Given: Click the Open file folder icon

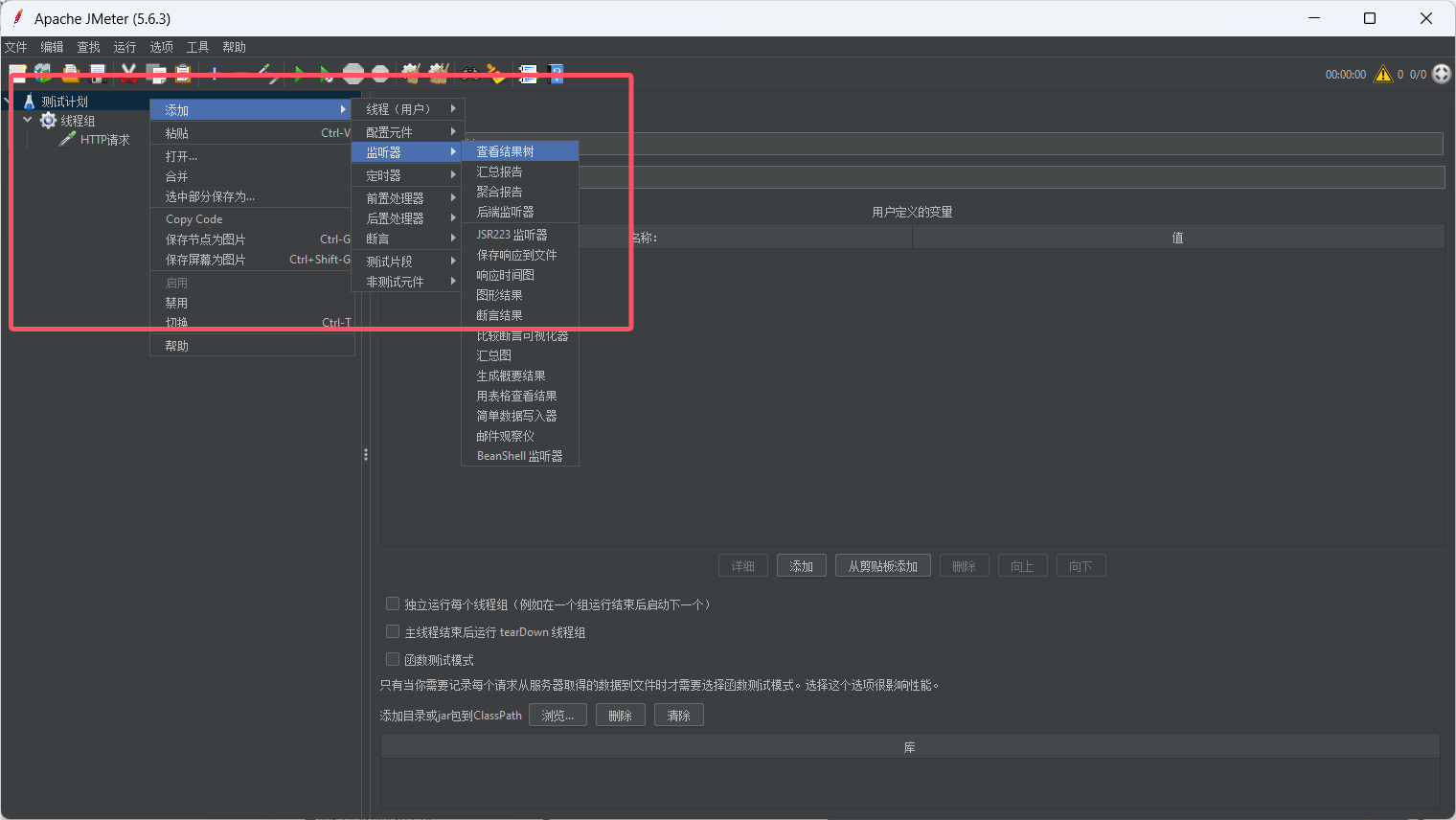Looking at the screenshot, I should click(70, 74).
